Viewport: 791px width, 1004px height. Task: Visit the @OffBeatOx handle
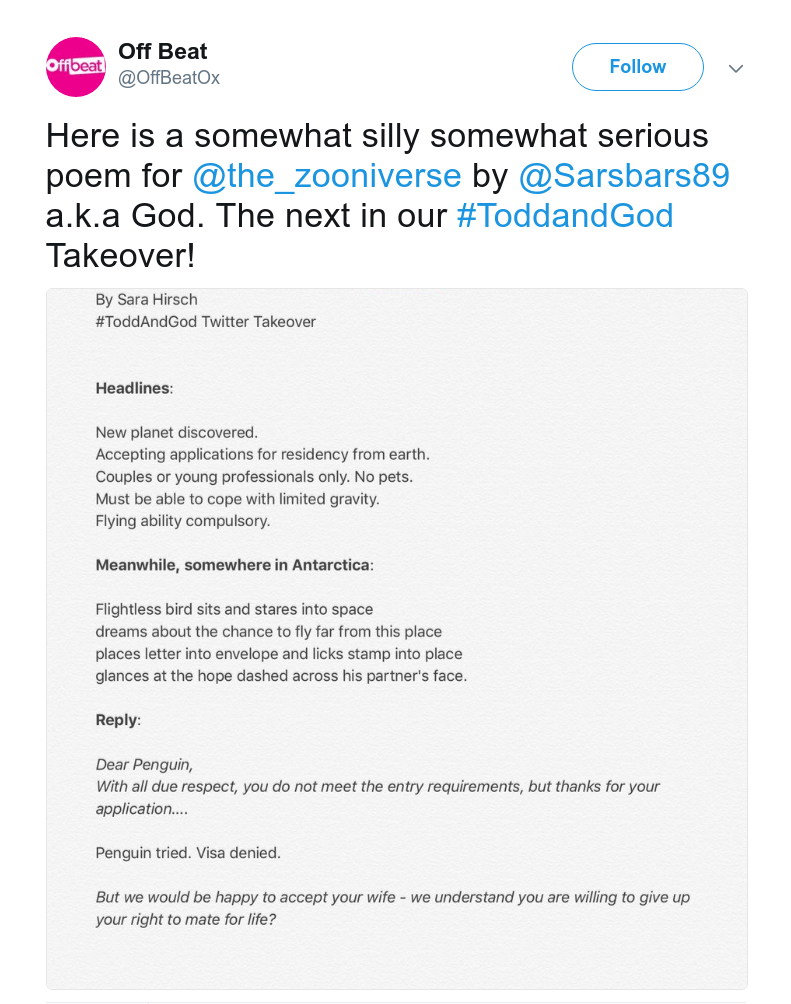pos(169,78)
